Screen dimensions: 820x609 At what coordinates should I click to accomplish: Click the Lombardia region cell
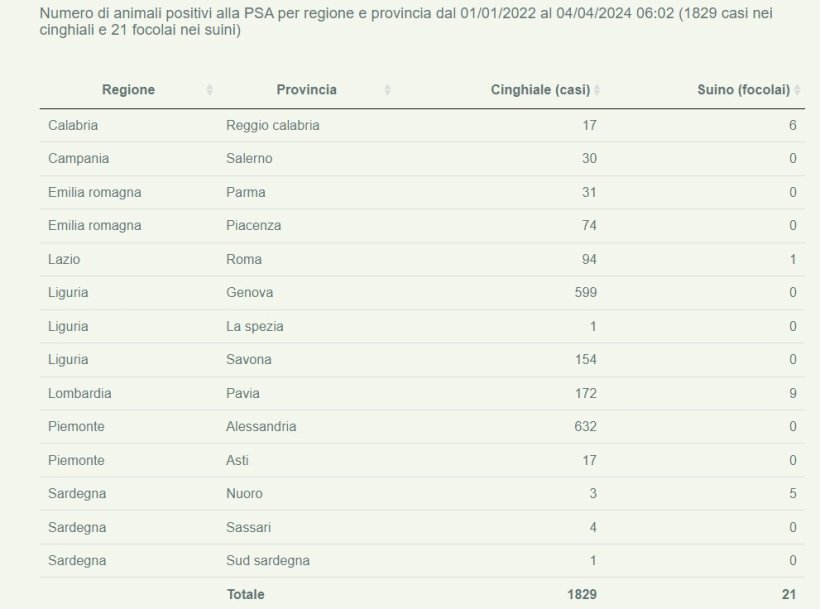[79, 393]
